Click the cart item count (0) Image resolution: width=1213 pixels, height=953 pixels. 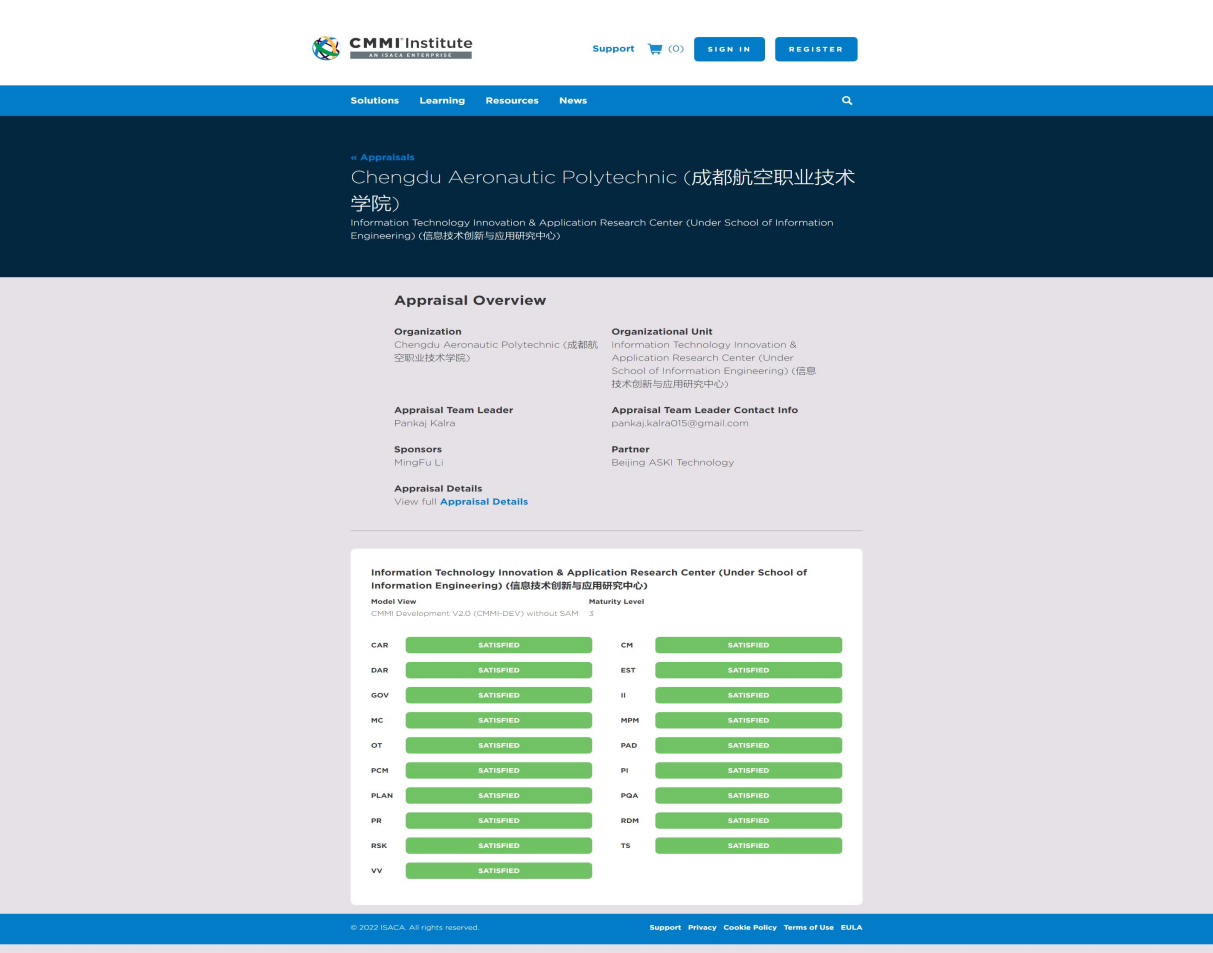click(676, 49)
